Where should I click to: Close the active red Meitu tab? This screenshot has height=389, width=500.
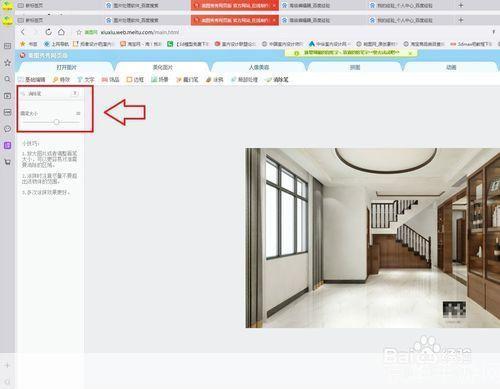coord(274,20)
